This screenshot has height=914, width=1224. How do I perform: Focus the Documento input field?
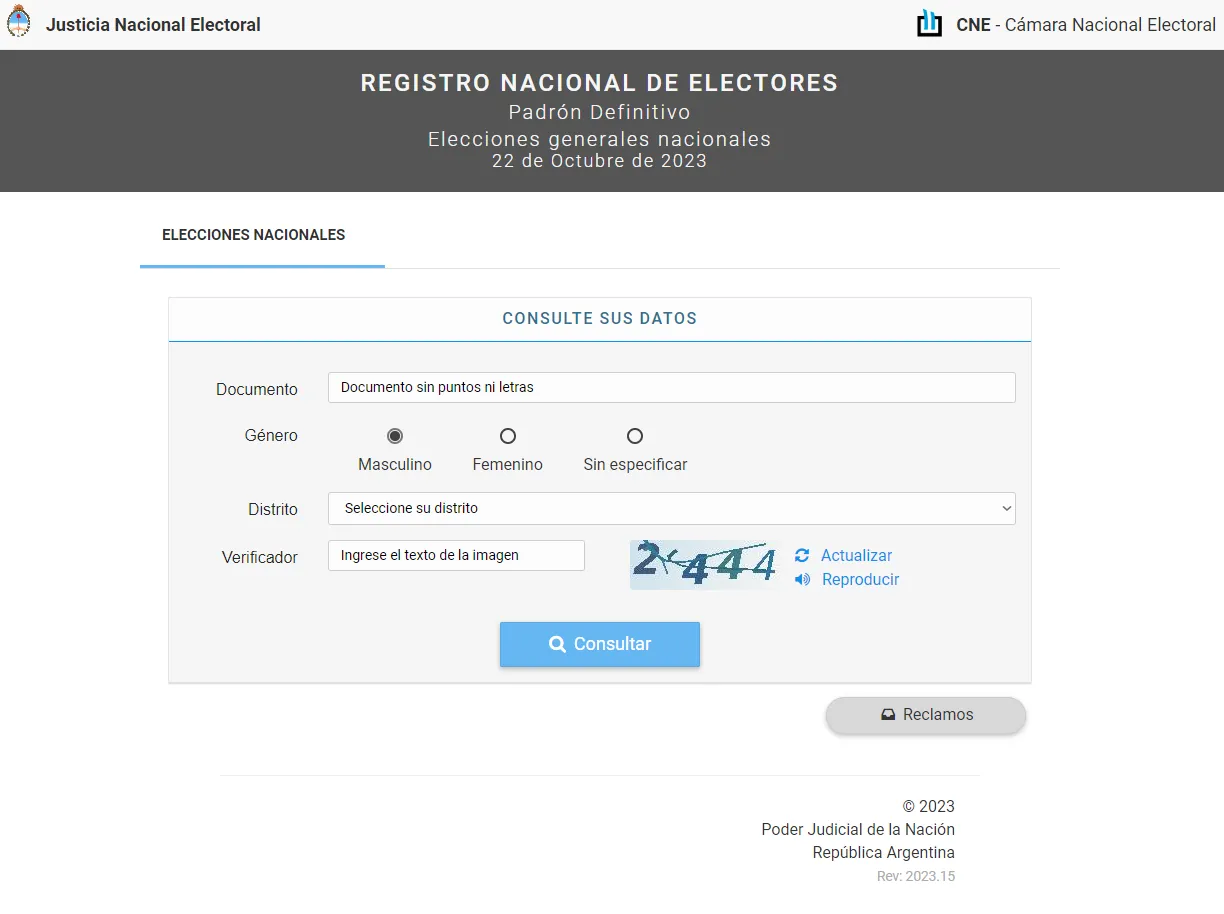pos(671,387)
